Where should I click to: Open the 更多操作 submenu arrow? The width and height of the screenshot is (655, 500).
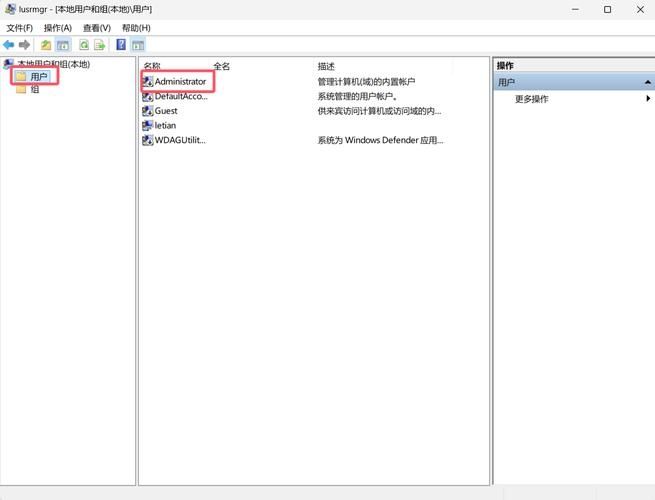point(648,99)
